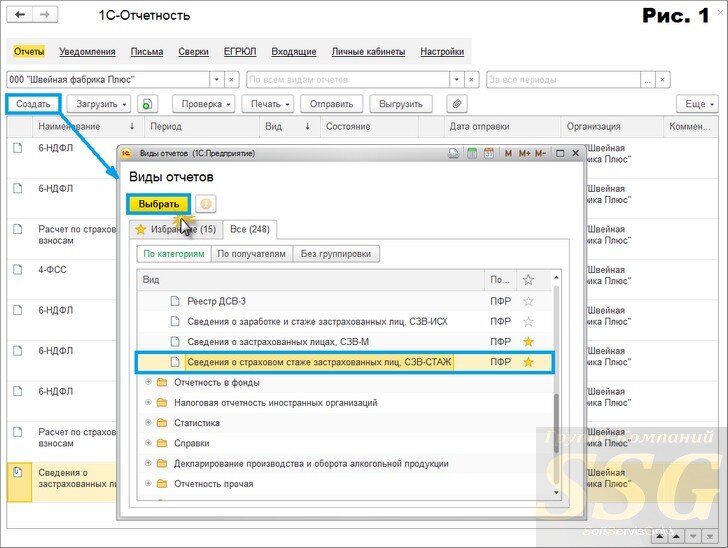Expand Налоговая отчетность иностранных организаций folder
This screenshot has width=728, height=548.
(x=148, y=403)
